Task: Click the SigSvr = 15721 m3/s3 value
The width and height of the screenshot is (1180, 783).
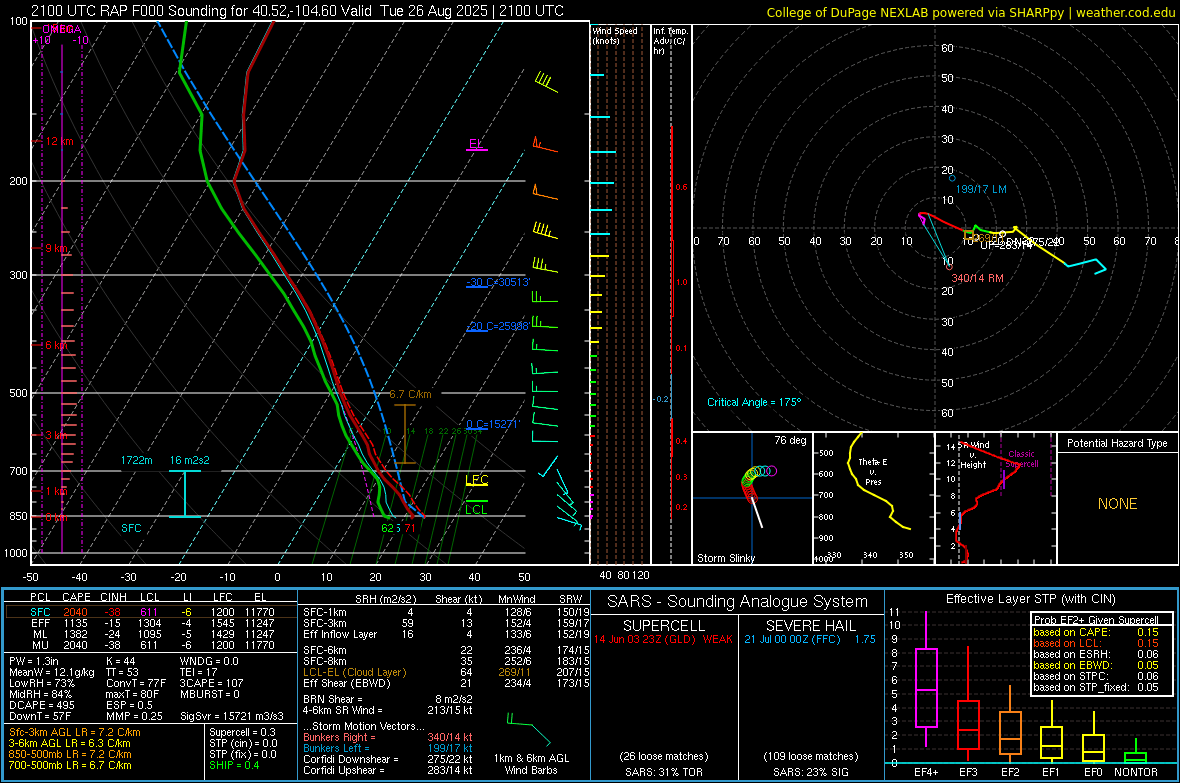Action: point(232,716)
